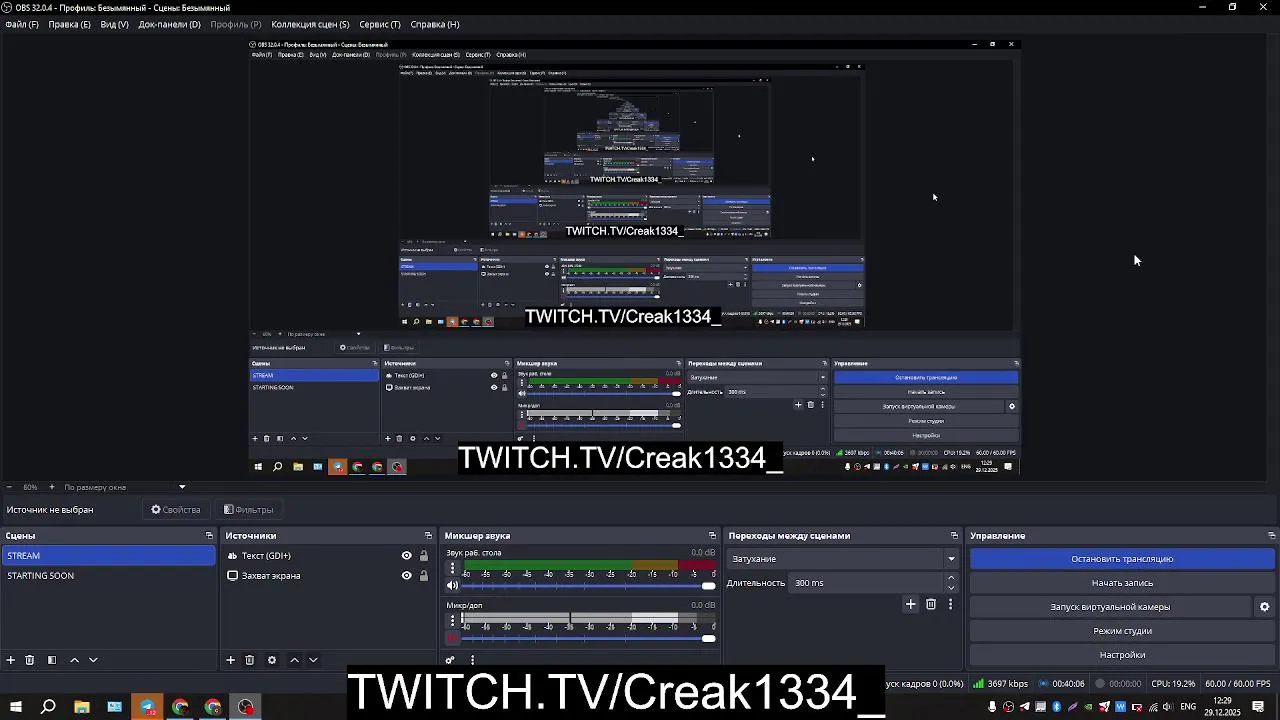Toggle the lock on Захват экрана source
The width and height of the screenshot is (1280, 720).
pos(423,576)
